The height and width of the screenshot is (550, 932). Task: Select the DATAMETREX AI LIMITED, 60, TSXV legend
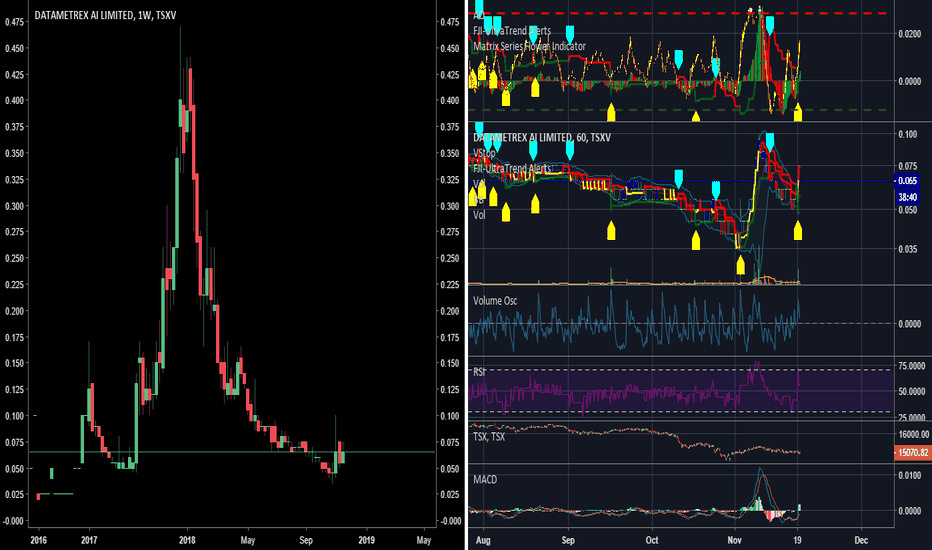pyautogui.click(x=541, y=137)
